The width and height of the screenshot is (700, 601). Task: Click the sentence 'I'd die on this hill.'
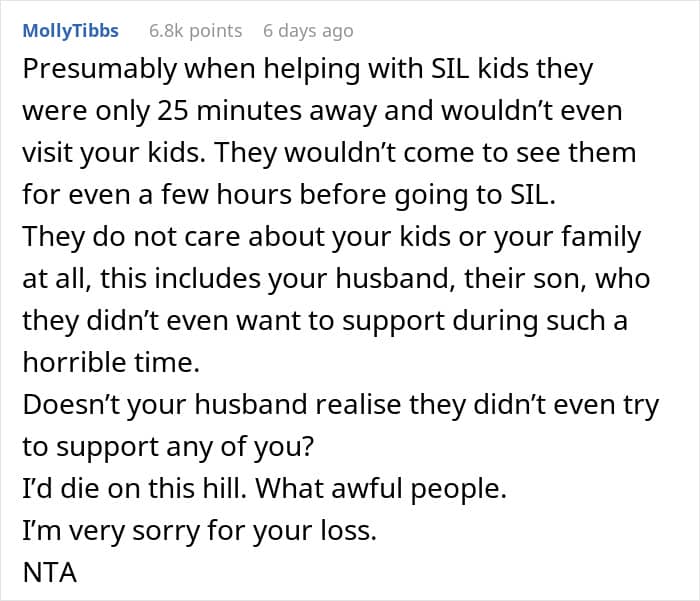pos(134,488)
